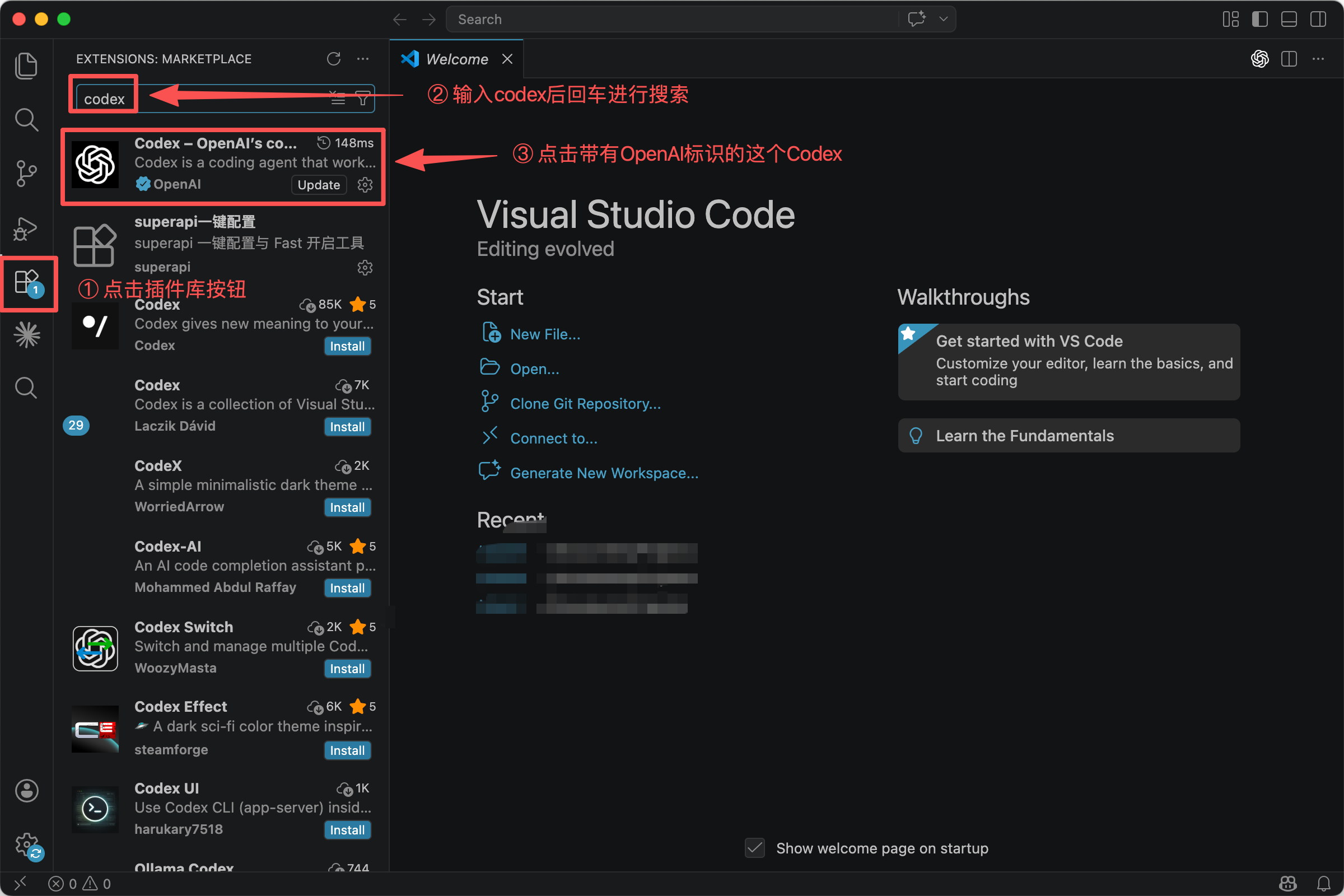The image size is (1344, 896).
Task: Open the Explorer view in activity bar
Action: pos(26,66)
